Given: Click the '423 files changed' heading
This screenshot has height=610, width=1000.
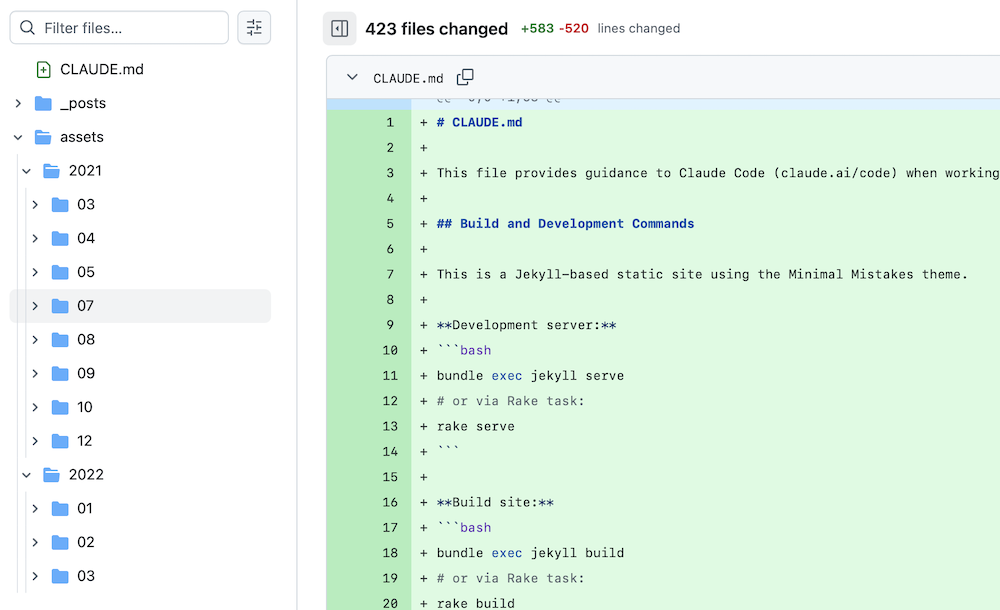Looking at the screenshot, I should (436, 29).
